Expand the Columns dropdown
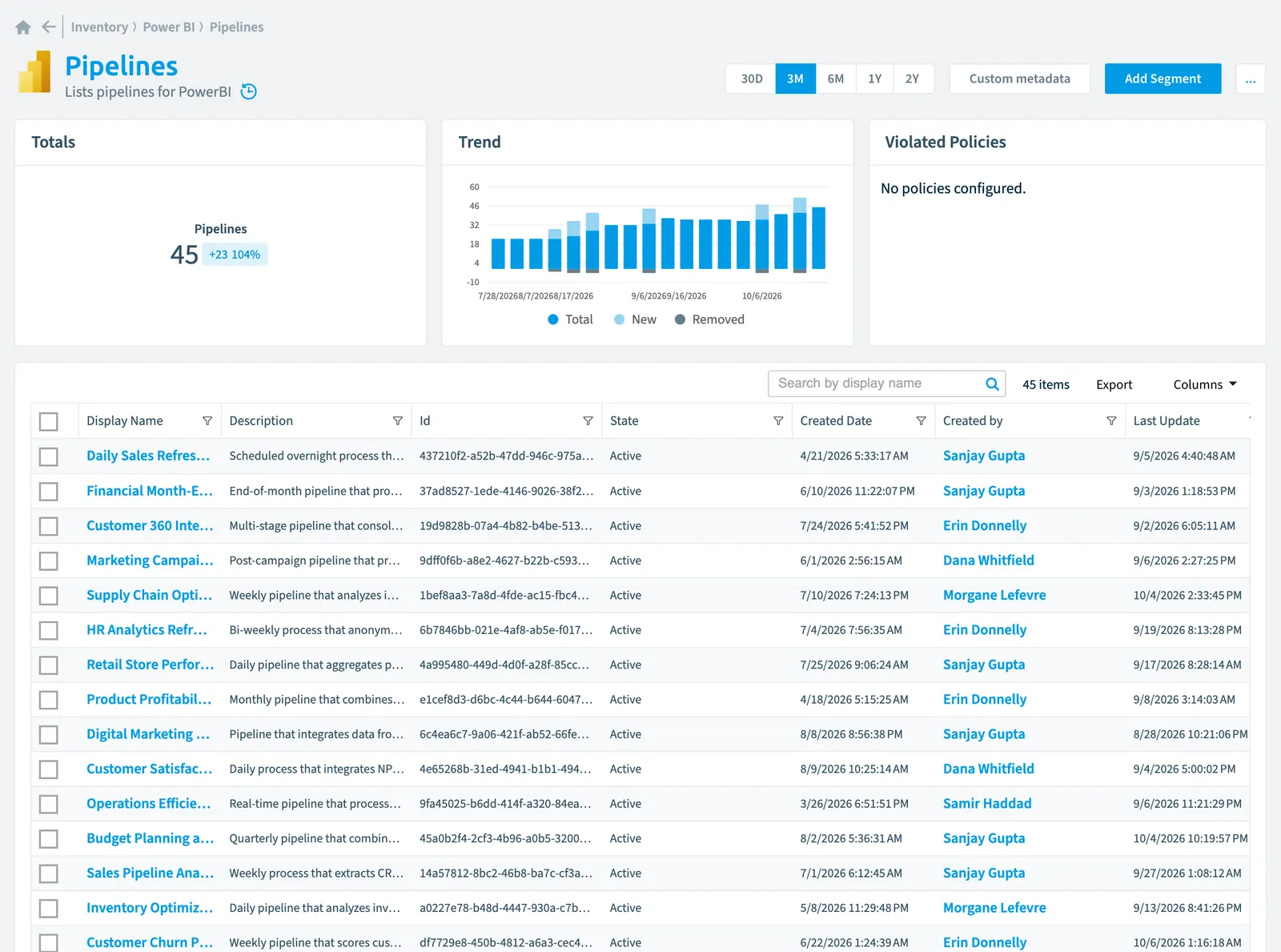1281x952 pixels. pyautogui.click(x=1205, y=384)
